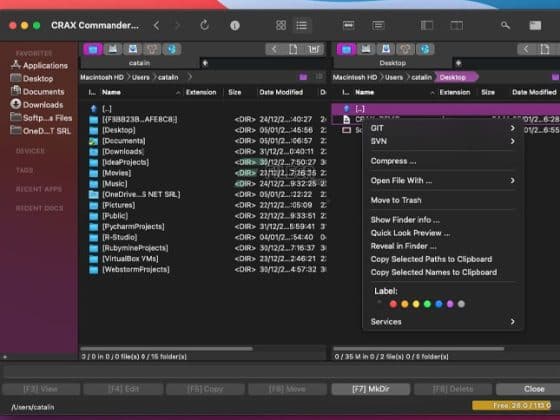
Task: Open Downloads in Favorites sidebar
Action: coord(37,105)
